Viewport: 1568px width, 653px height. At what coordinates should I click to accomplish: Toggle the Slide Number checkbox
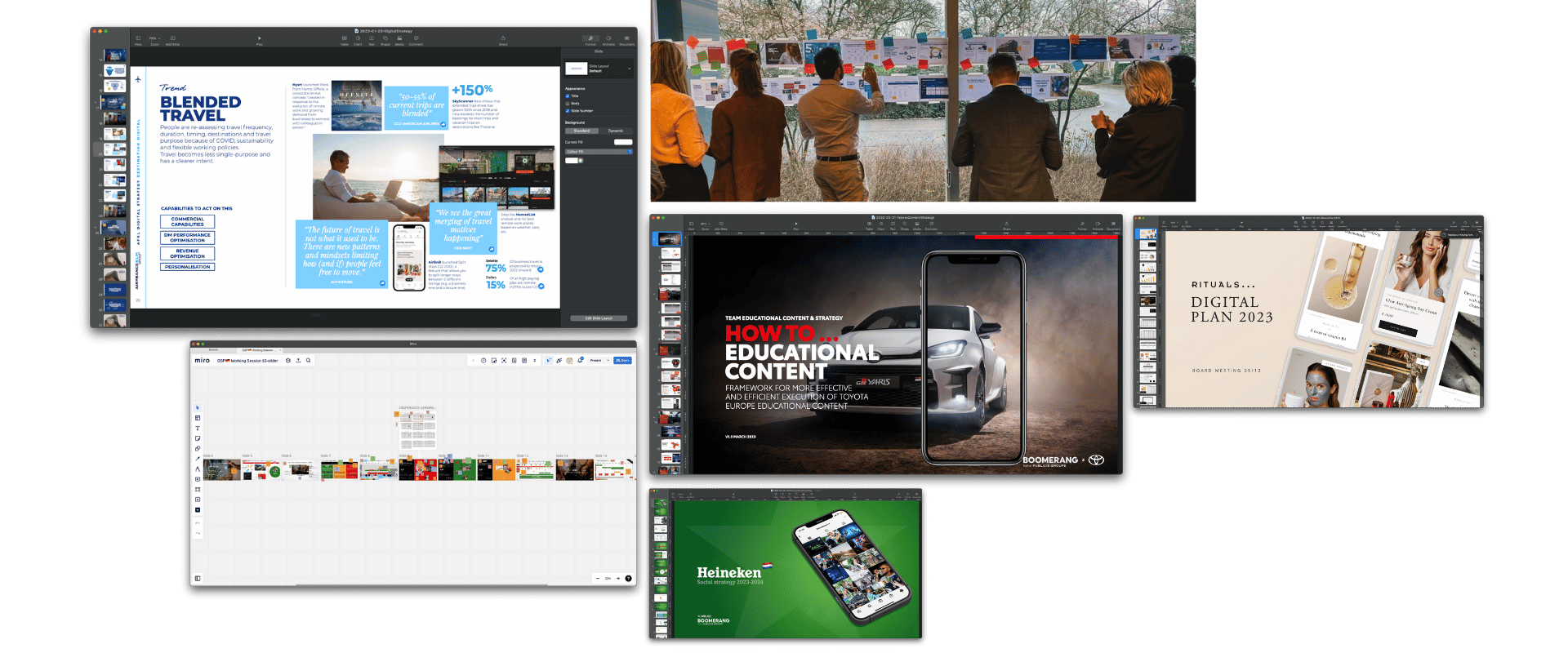(x=568, y=111)
